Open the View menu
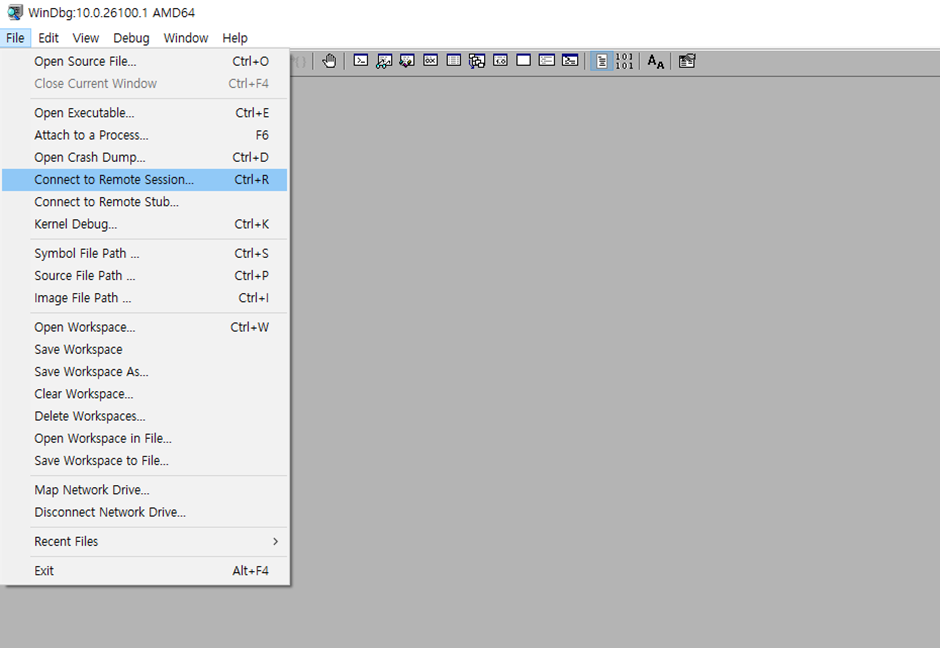The image size is (940, 648). click(86, 38)
